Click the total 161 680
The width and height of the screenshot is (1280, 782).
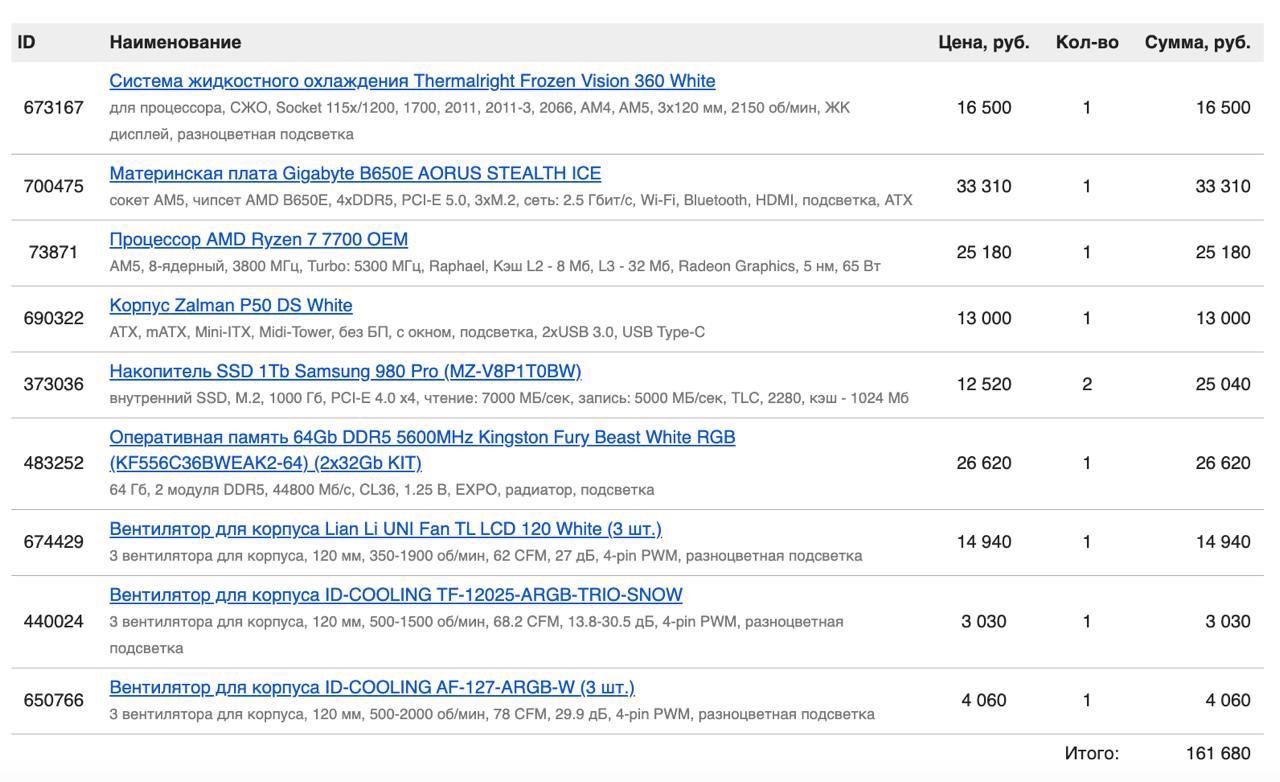pyautogui.click(x=1218, y=753)
